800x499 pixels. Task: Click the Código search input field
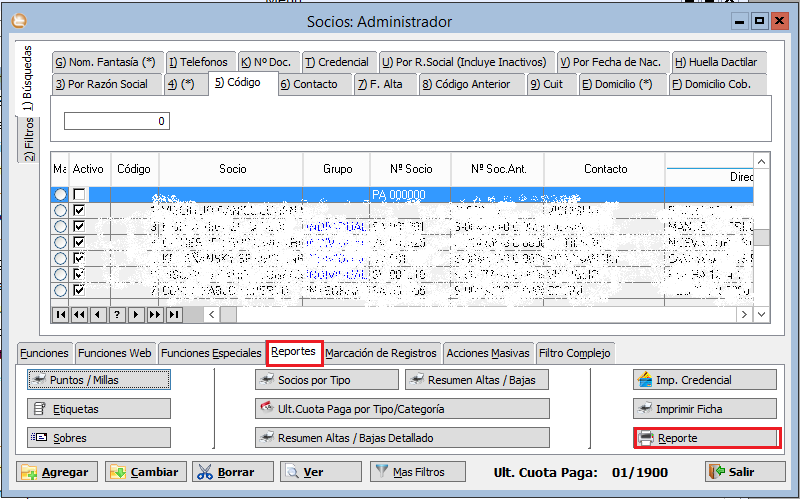117,121
